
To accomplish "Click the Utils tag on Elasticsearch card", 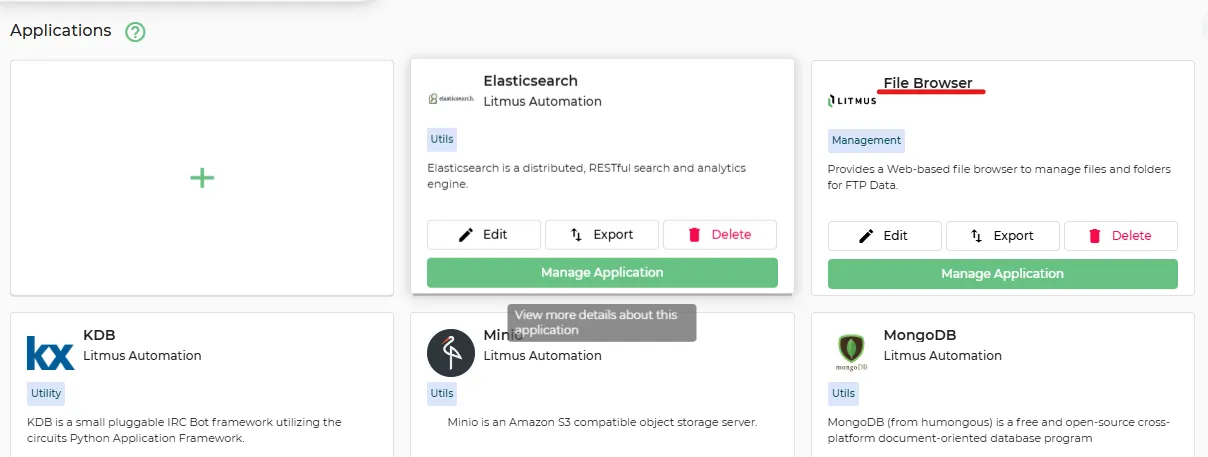I will pos(442,139).
